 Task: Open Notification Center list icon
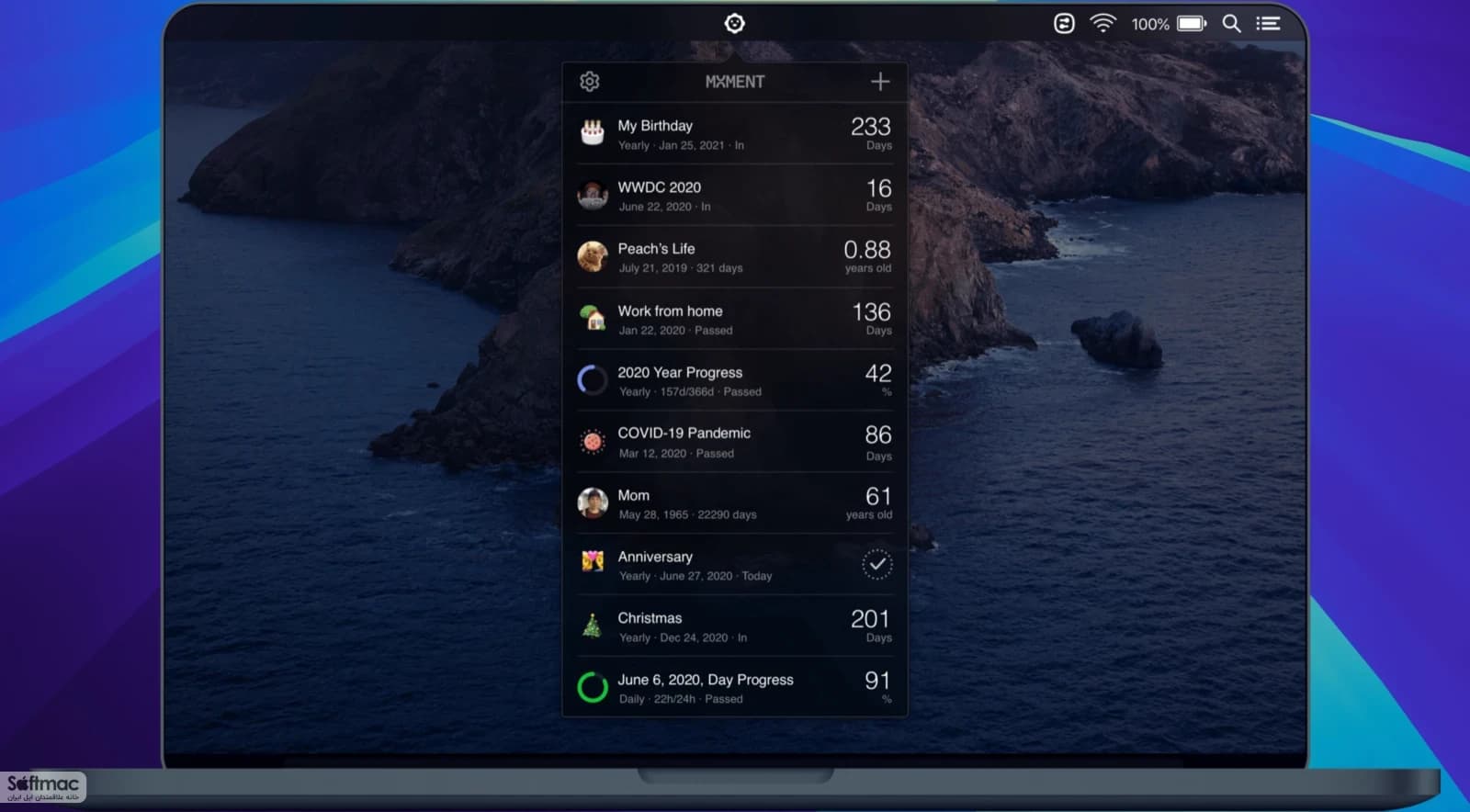(1268, 24)
